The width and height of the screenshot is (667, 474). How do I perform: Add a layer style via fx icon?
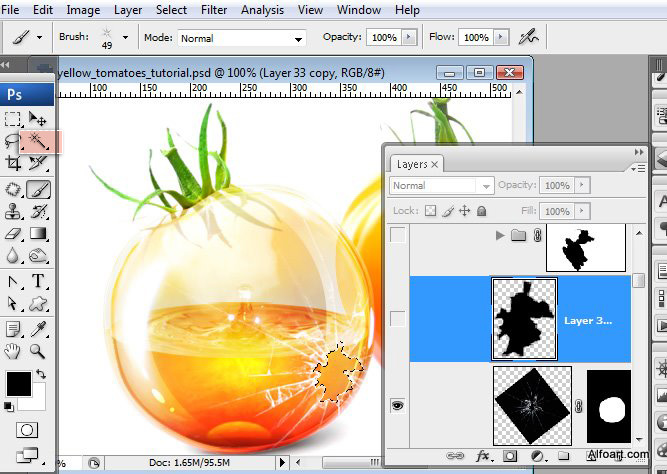click(483, 456)
